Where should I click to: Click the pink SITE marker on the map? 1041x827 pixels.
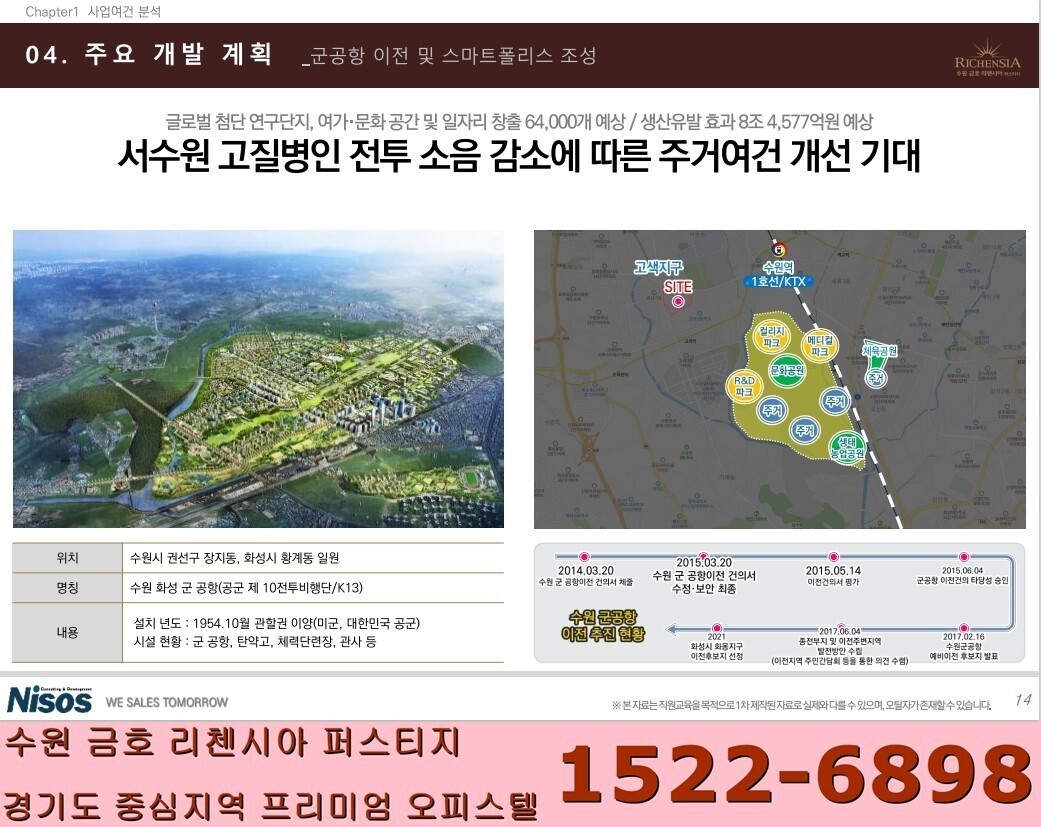pyautogui.click(x=678, y=301)
